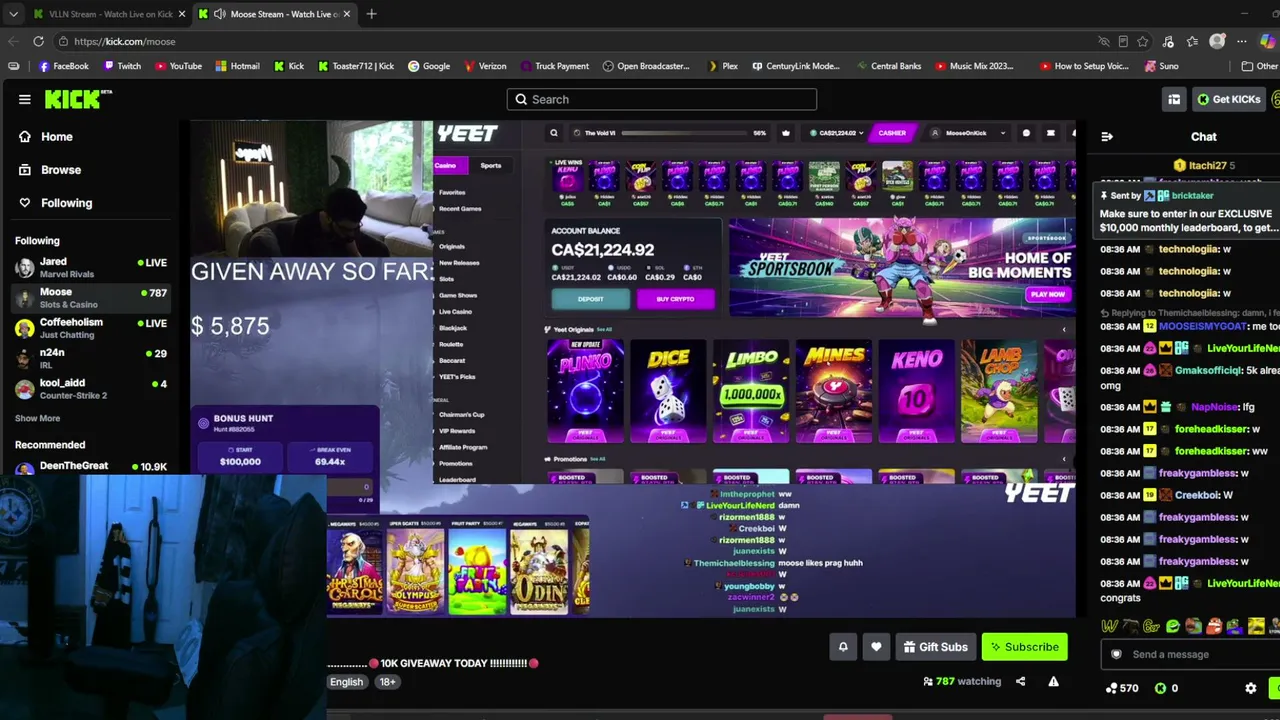Open the browser favorites list icon

click(1192, 41)
